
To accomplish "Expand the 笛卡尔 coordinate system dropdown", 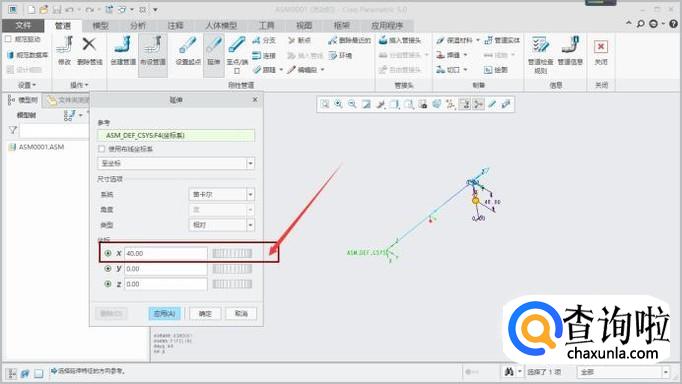I will 221,194.
